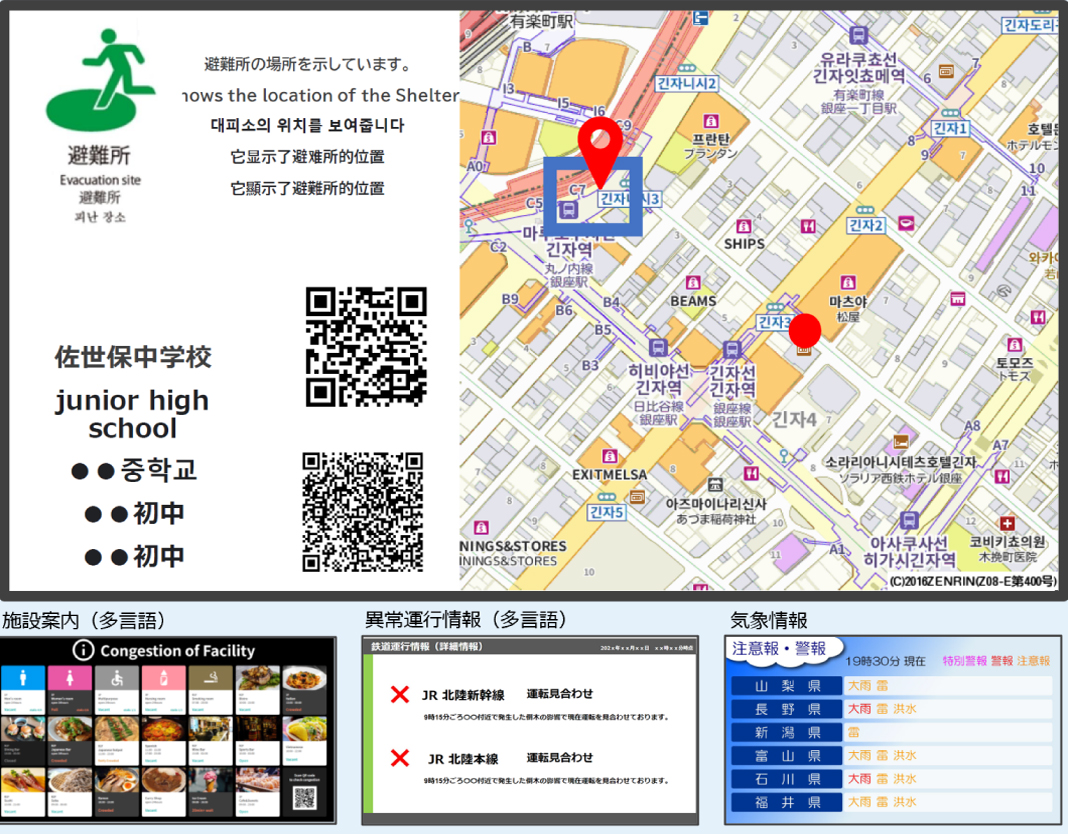The height and width of the screenshot is (834, 1068).
Task: Select the women's room facility icon
Action: 71,677
